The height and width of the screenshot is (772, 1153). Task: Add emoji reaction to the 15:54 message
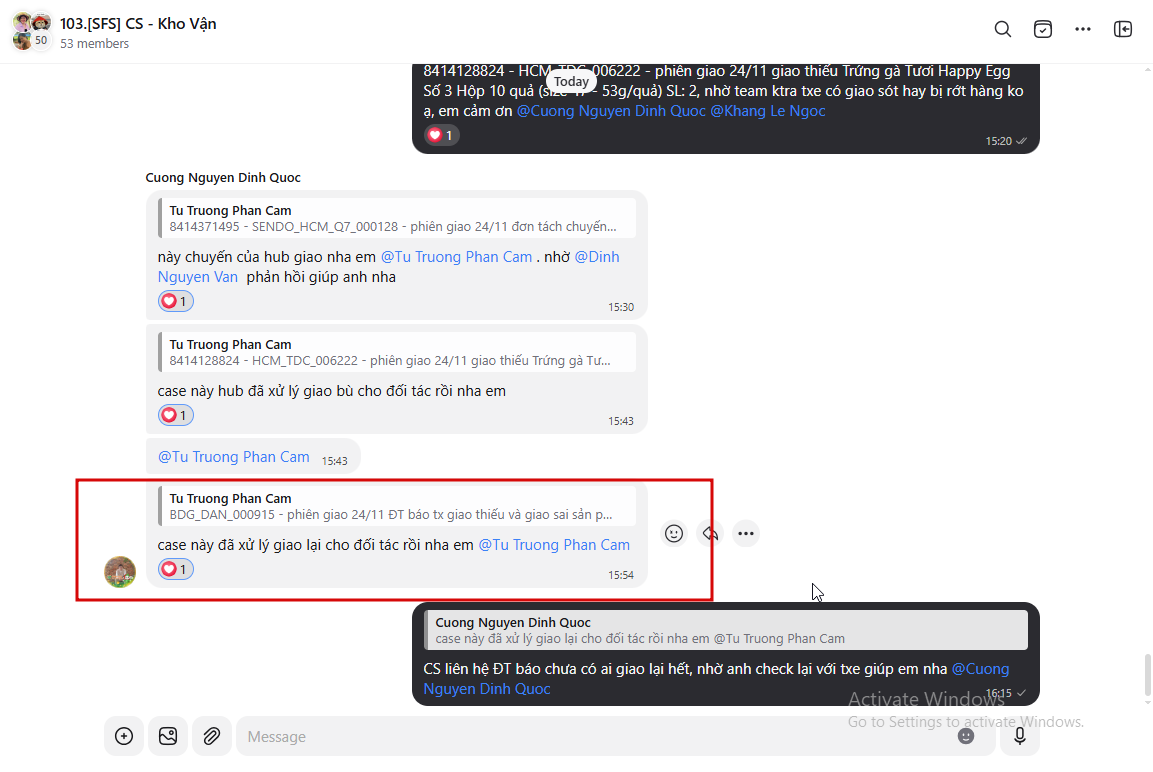[x=674, y=534]
